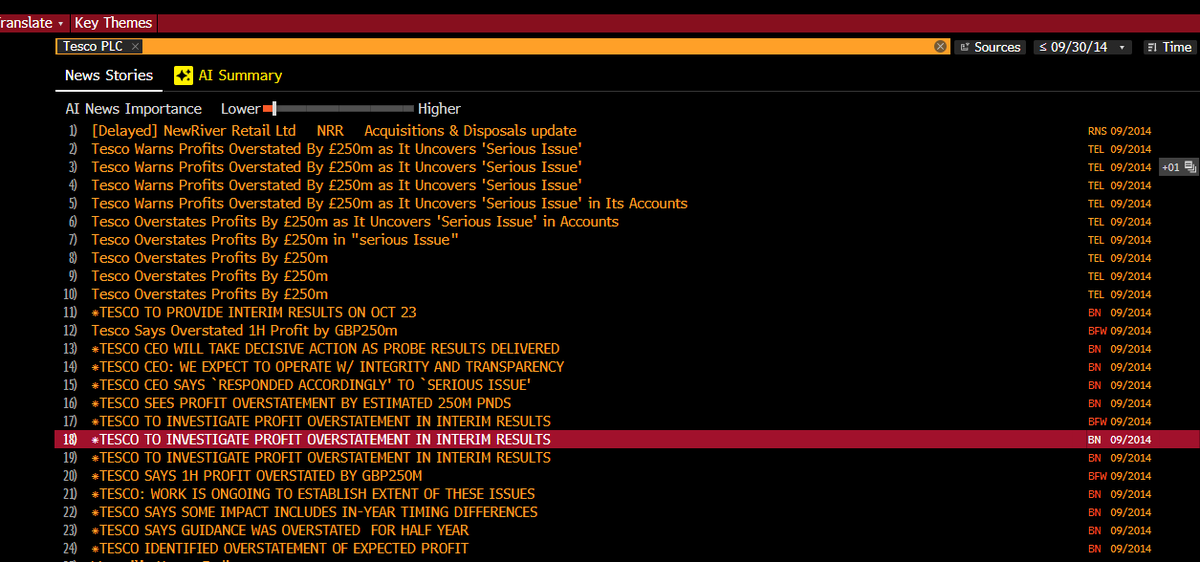
Task: Select highlighted story 18 TESCO TO INVESTIGATE
Action: [x=321, y=439]
